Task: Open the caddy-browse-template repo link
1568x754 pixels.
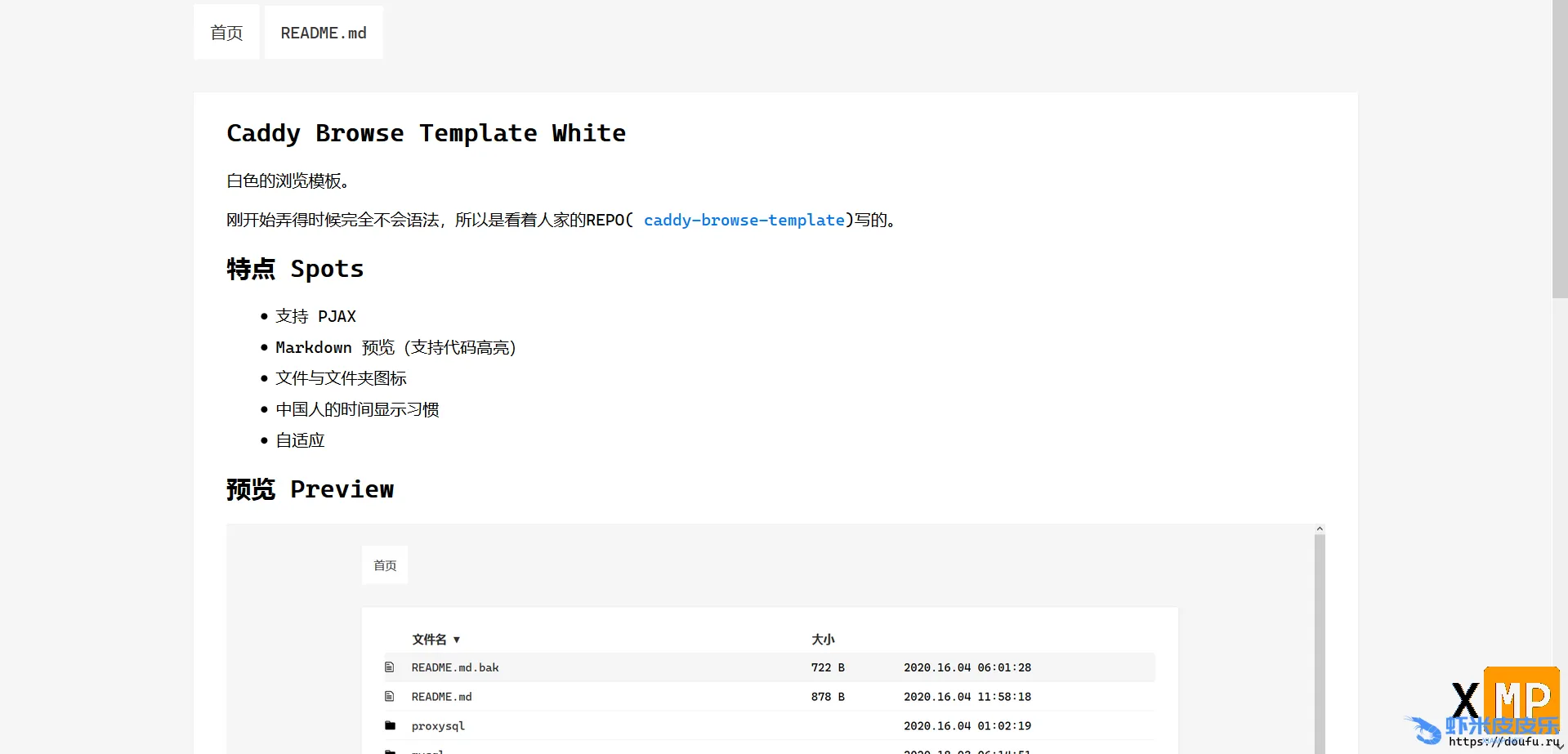Action: click(744, 220)
